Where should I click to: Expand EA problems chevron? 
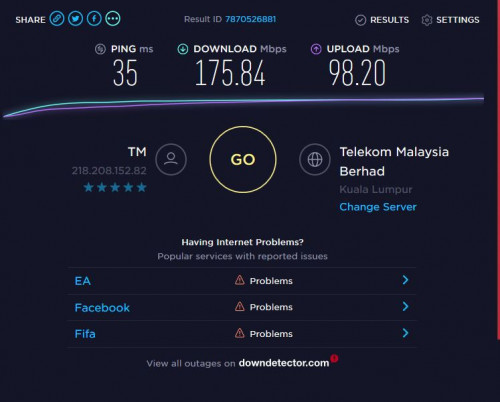point(405,280)
